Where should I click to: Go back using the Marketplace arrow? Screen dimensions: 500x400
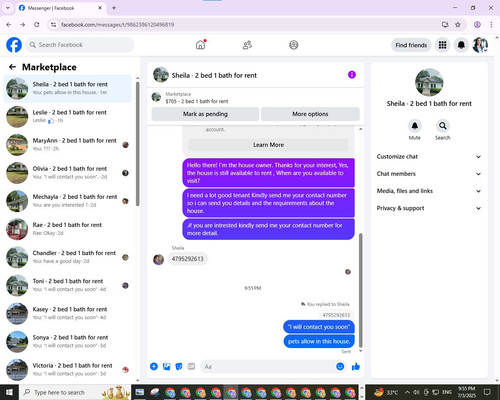pos(12,67)
